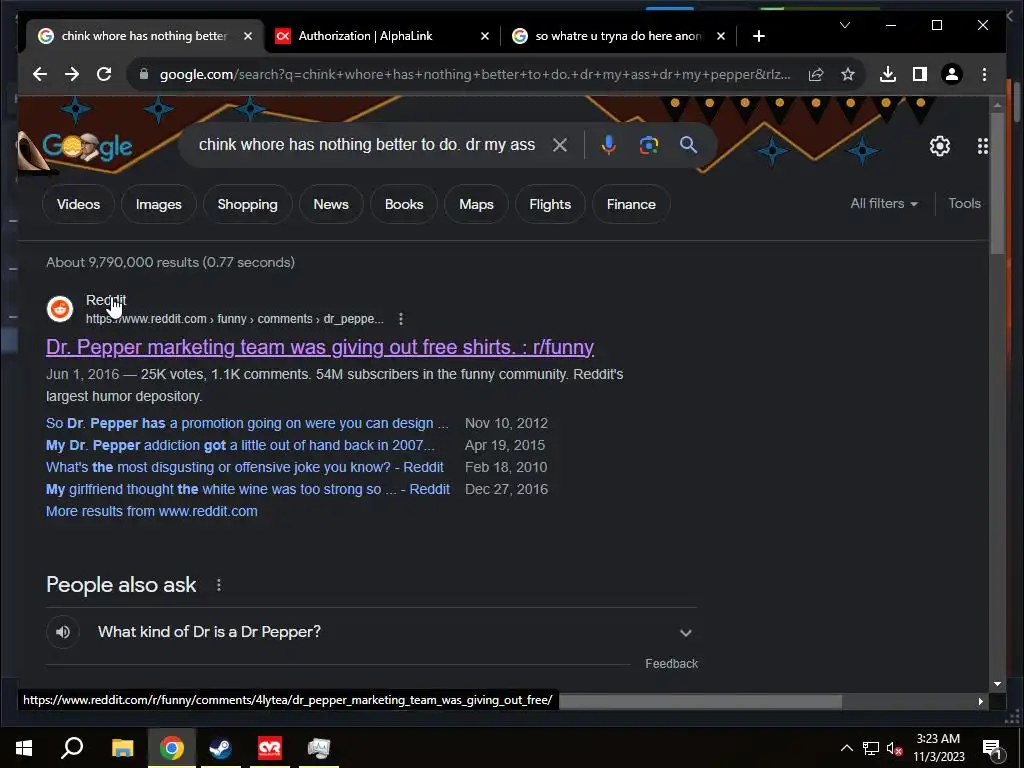The width and height of the screenshot is (1024, 768).
Task: Show hidden system tray icons
Action: pos(846,748)
